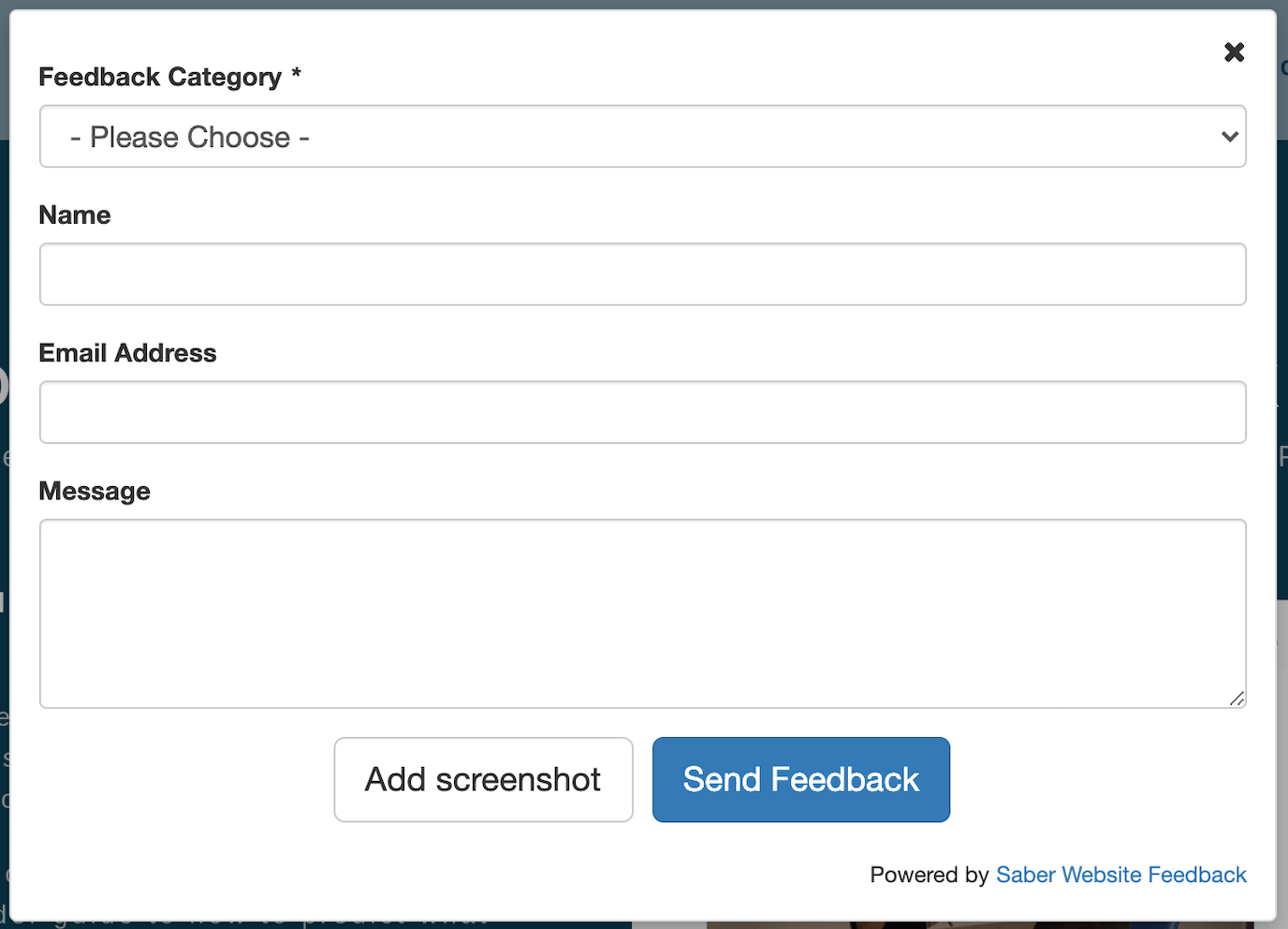The height and width of the screenshot is (929, 1288).
Task: Click the Name field label
Action: [x=74, y=214]
